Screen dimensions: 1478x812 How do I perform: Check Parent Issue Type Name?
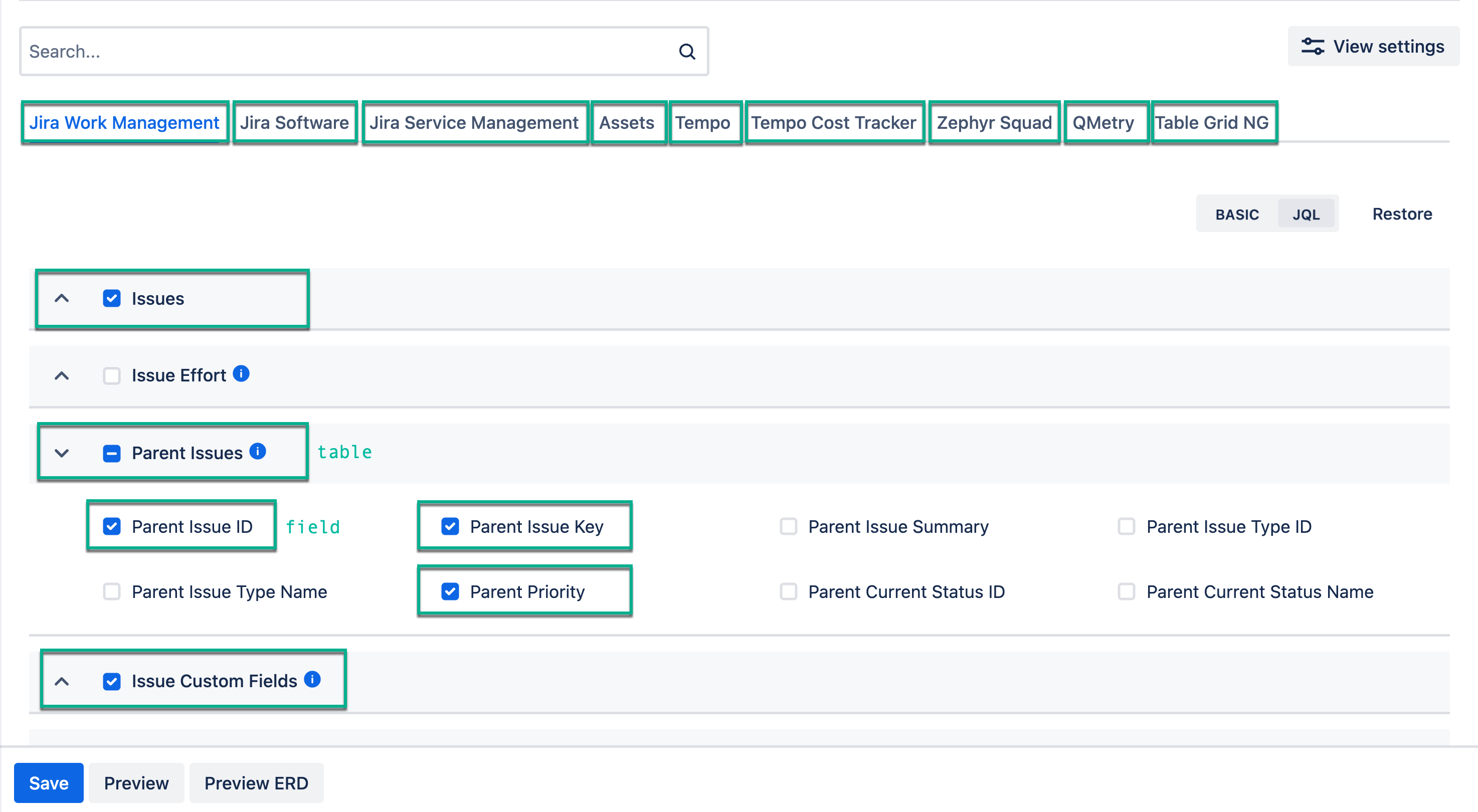point(111,591)
